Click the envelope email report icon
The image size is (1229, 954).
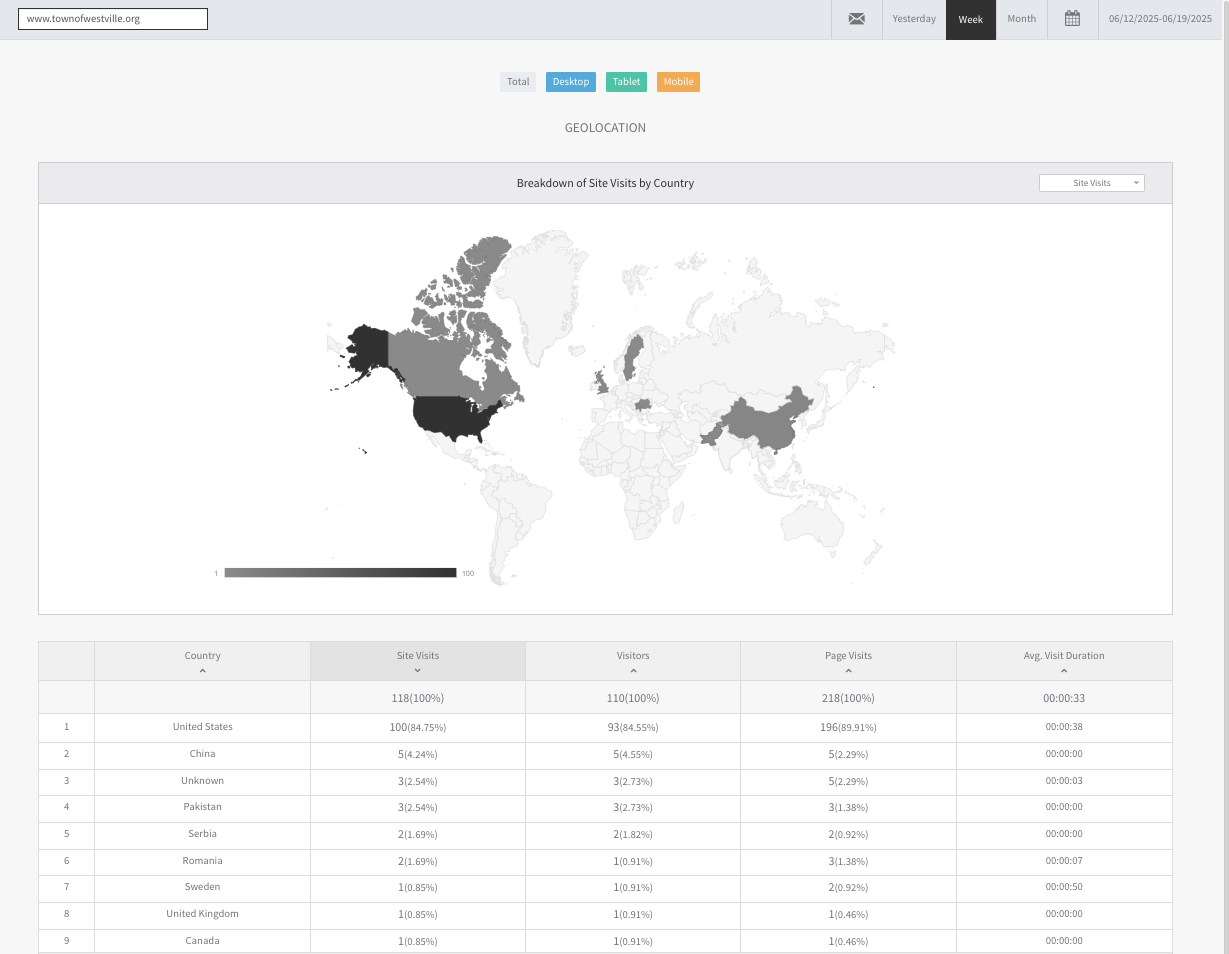pyautogui.click(x=856, y=19)
